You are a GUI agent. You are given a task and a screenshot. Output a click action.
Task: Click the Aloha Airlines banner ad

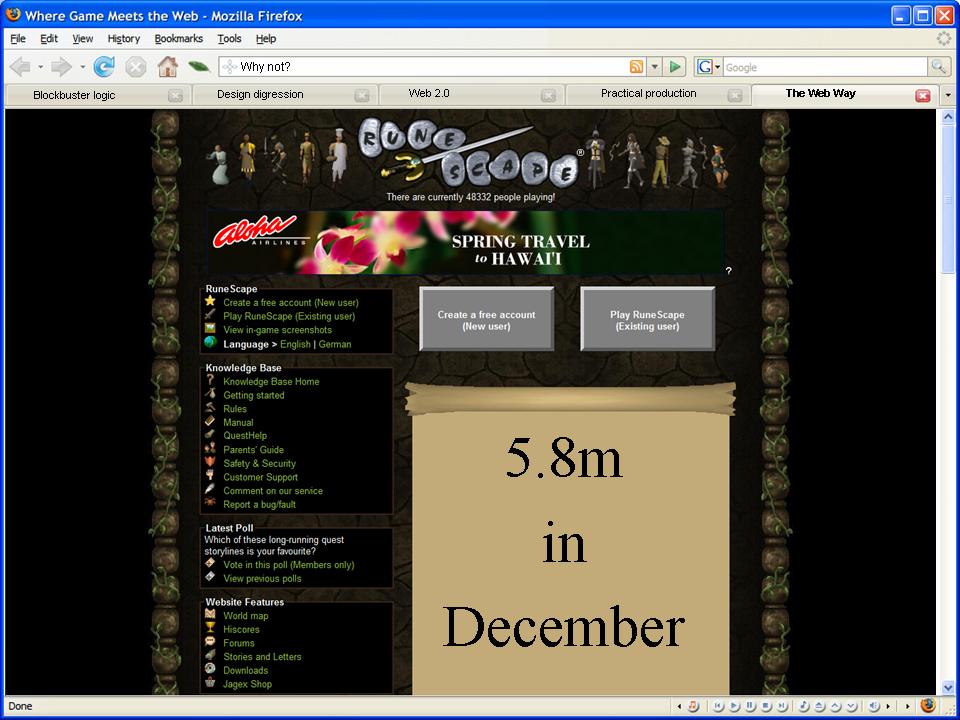coord(465,242)
